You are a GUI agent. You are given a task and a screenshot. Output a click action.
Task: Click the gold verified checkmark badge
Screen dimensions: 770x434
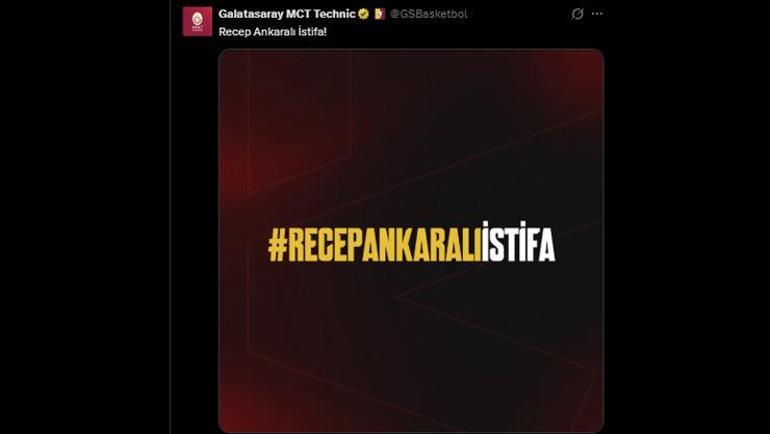[363, 14]
